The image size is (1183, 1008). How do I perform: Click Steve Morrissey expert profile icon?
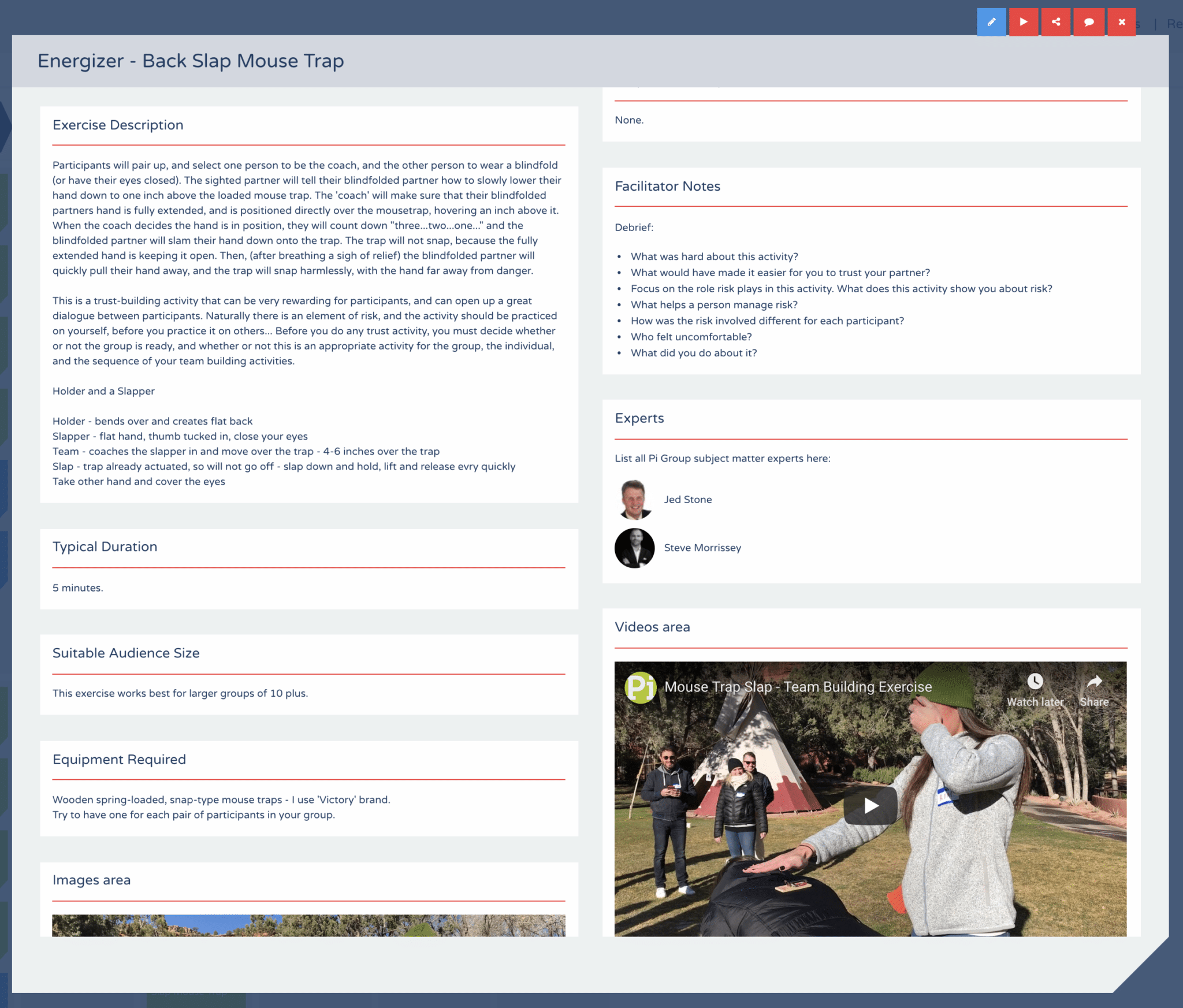tap(634, 548)
